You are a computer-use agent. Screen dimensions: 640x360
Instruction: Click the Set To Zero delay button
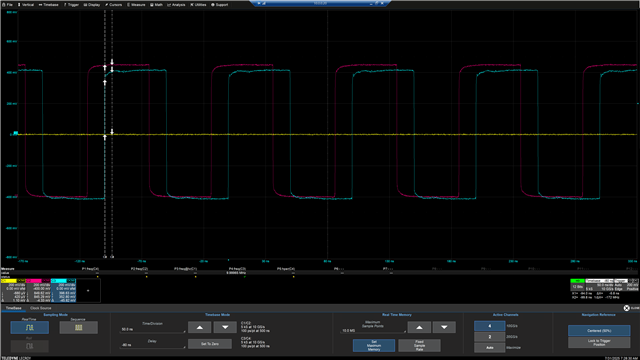pos(210,344)
